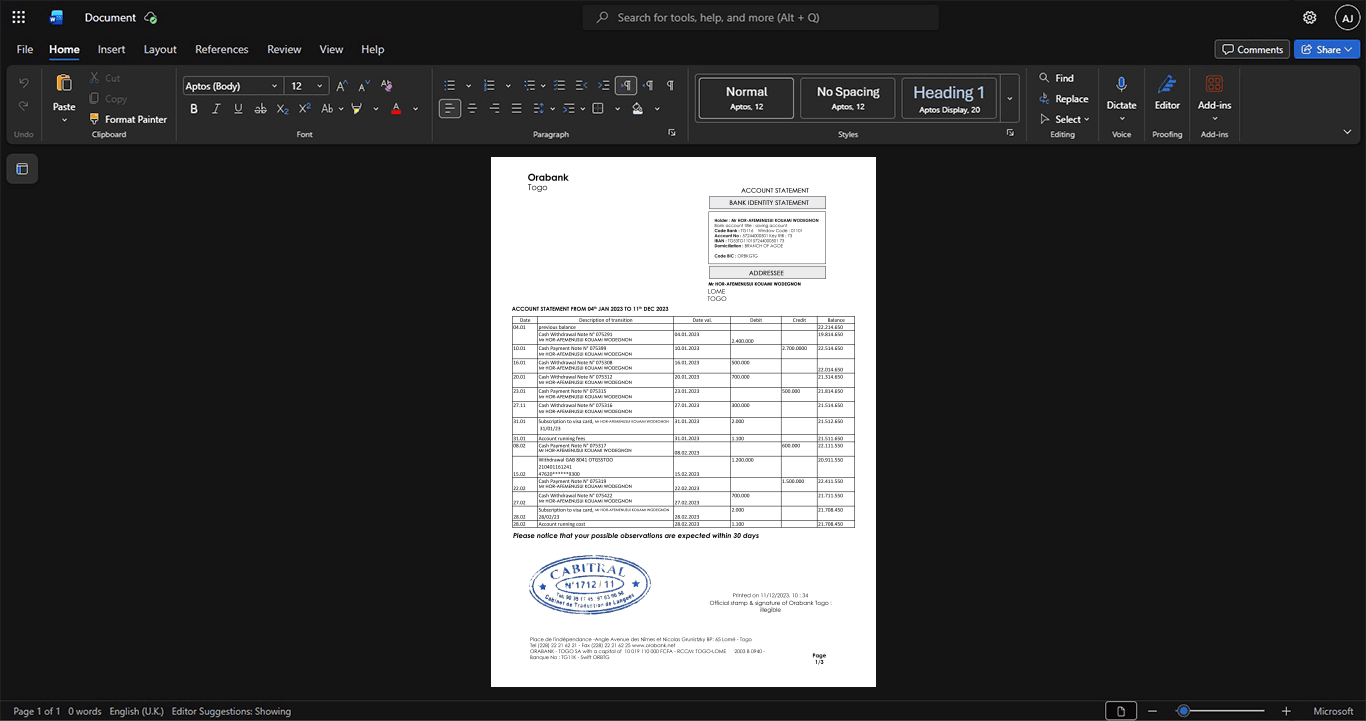Viewport: 1366px width, 721px height.
Task: Center align the paragraph
Action: pyautogui.click(x=472, y=108)
